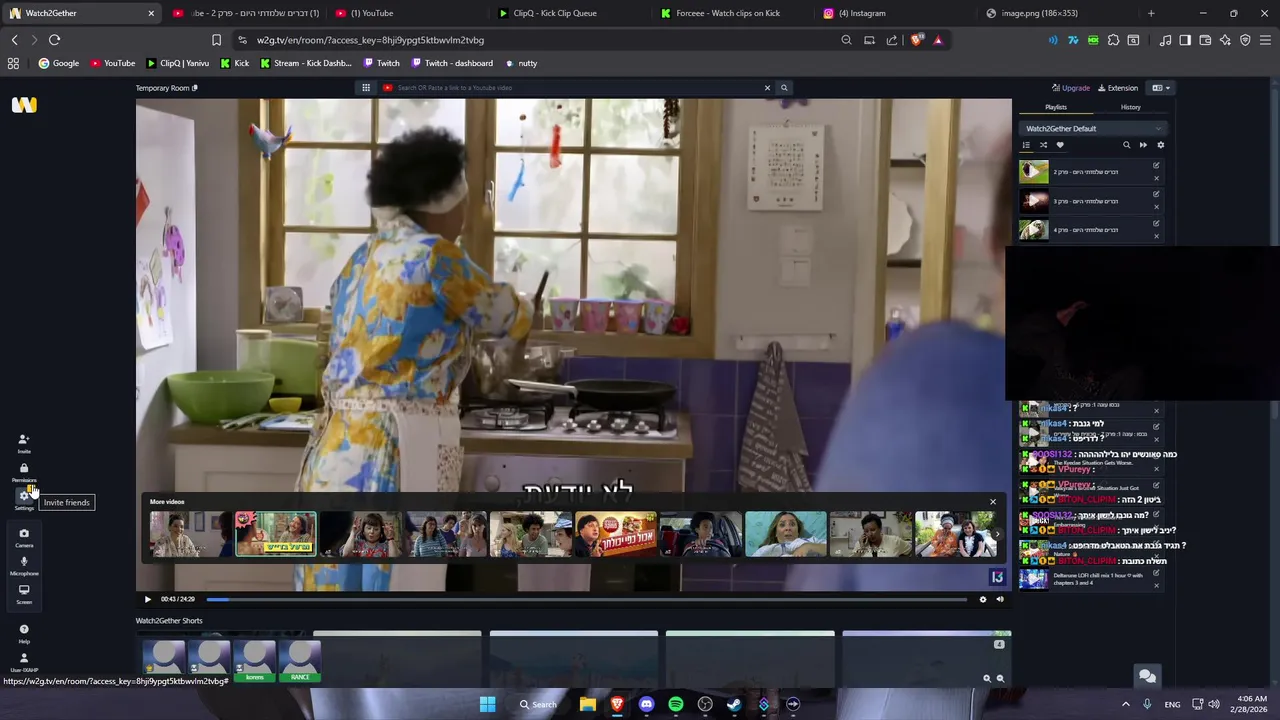Viewport: 1280px width, 720px height.
Task: Edit playlist item episode 3
Action: tap(1156, 194)
